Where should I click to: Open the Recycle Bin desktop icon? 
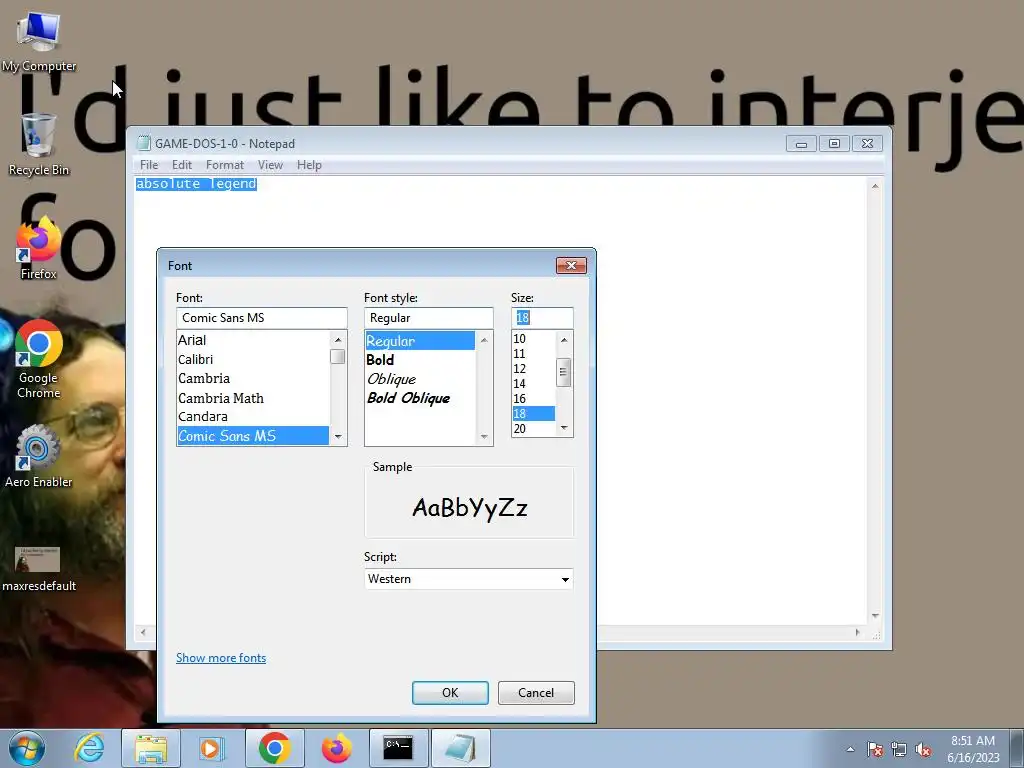[39, 144]
